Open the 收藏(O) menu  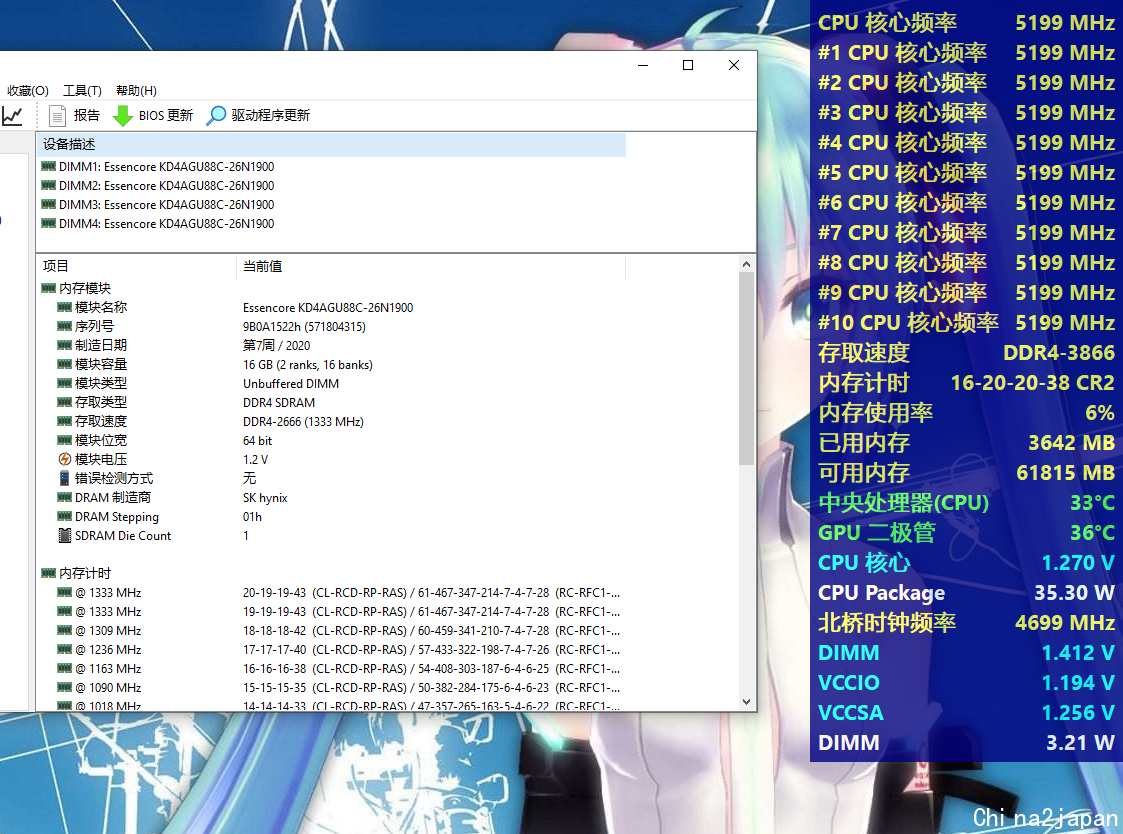28,90
